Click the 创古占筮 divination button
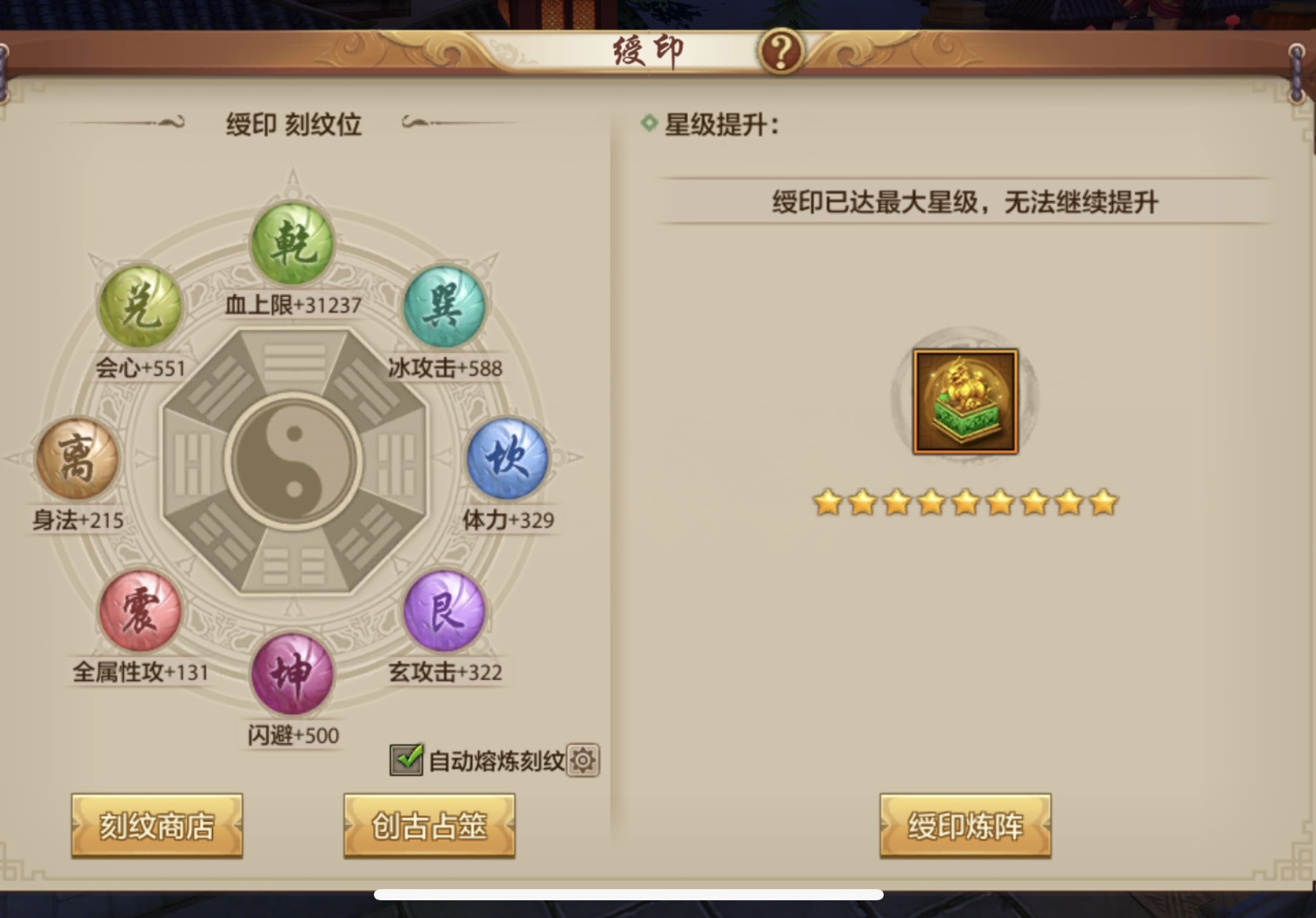The image size is (1316, 918). coord(429,826)
